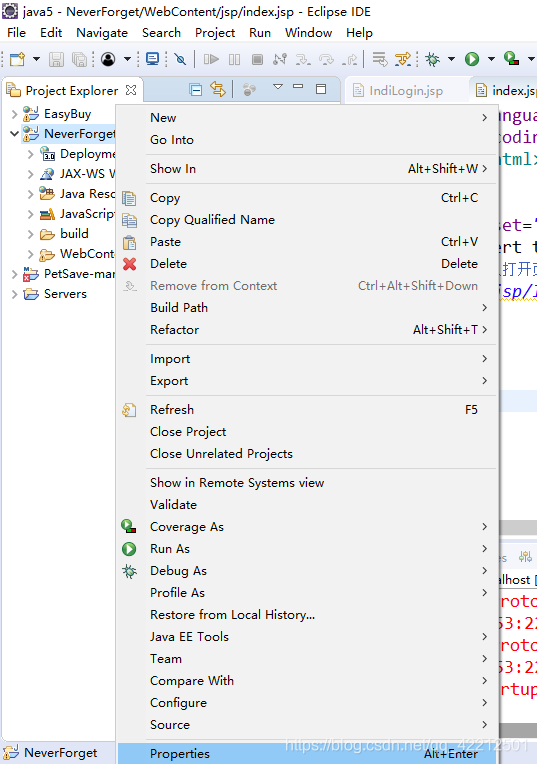Choose Refresh in the context menu

point(308,410)
